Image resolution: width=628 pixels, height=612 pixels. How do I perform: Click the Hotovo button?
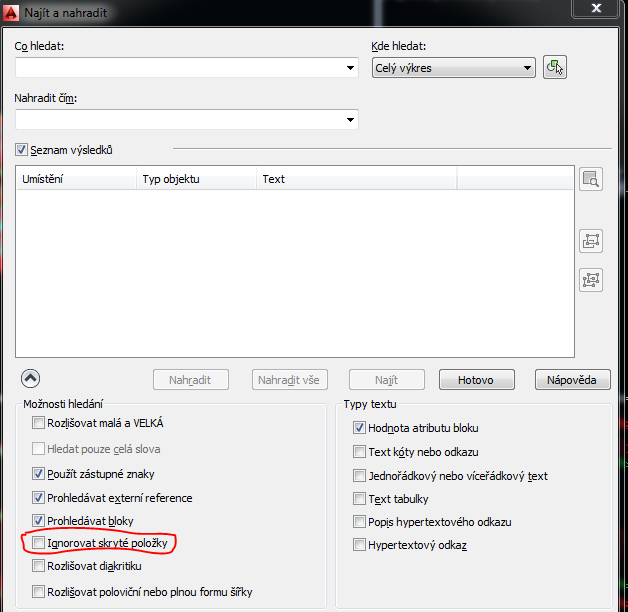pos(477,380)
